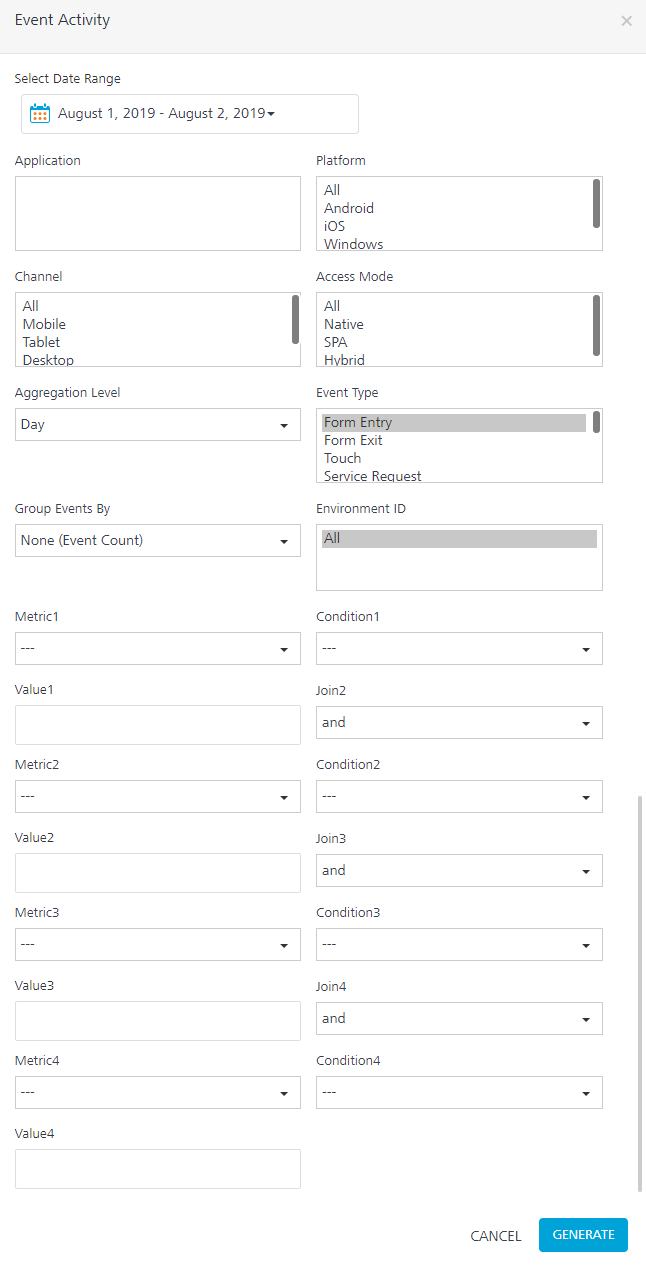
Task: Select Android in the Platform list
Action: tap(349, 208)
